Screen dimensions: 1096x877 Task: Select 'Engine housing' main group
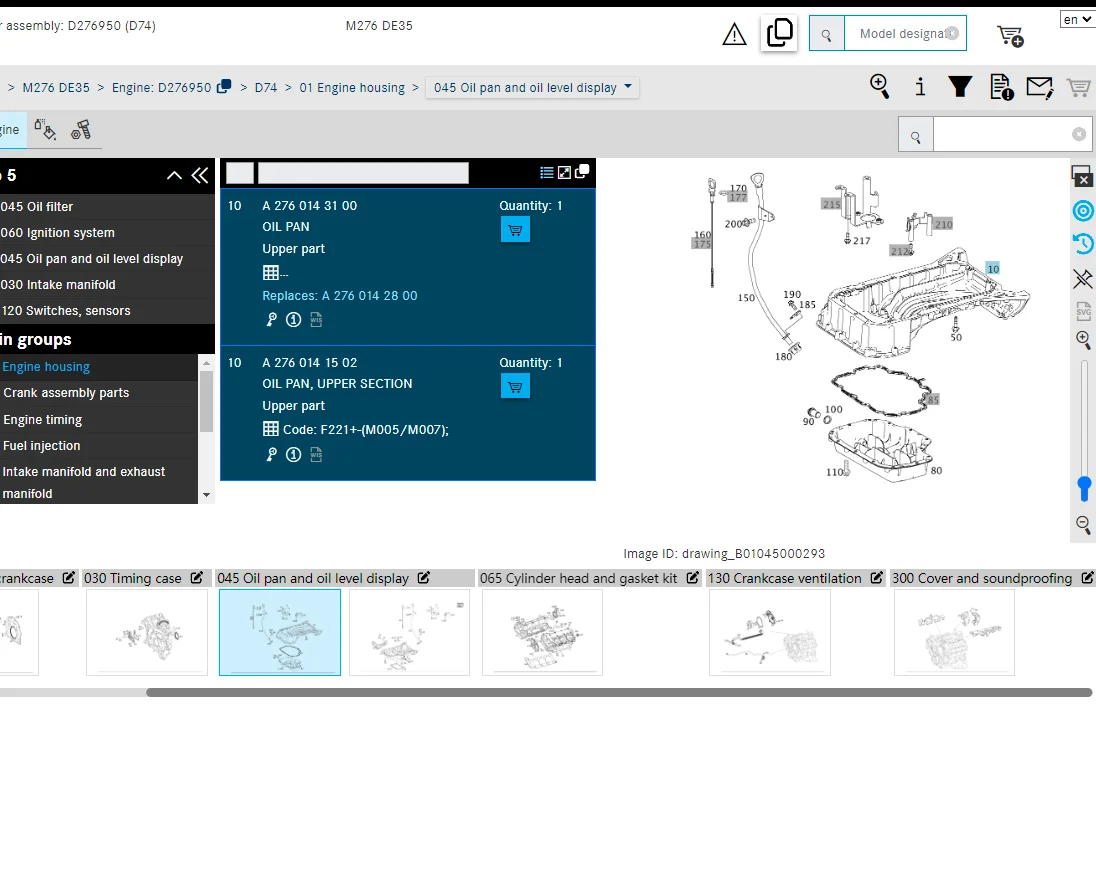[99, 367]
